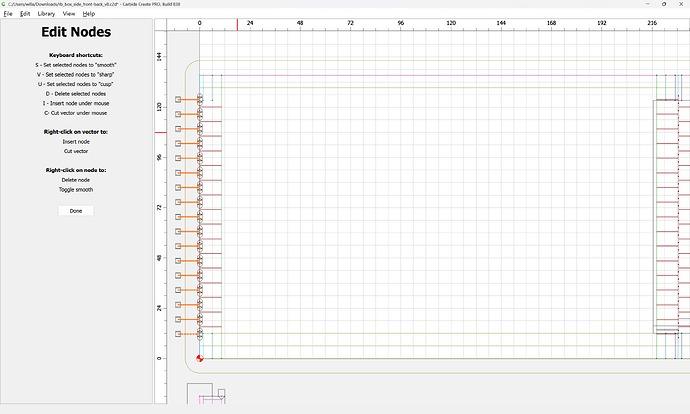The height and width of the screenshot is (414, 690).
Task: Click the Carbide Create icon in title bar
Action: [6, 4]
